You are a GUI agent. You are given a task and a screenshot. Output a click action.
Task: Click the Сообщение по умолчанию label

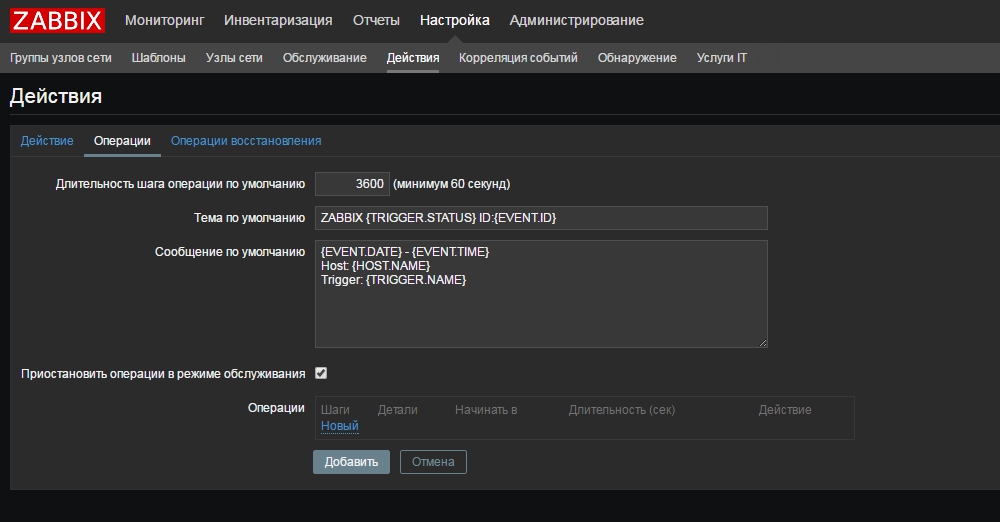click(230, 252)
